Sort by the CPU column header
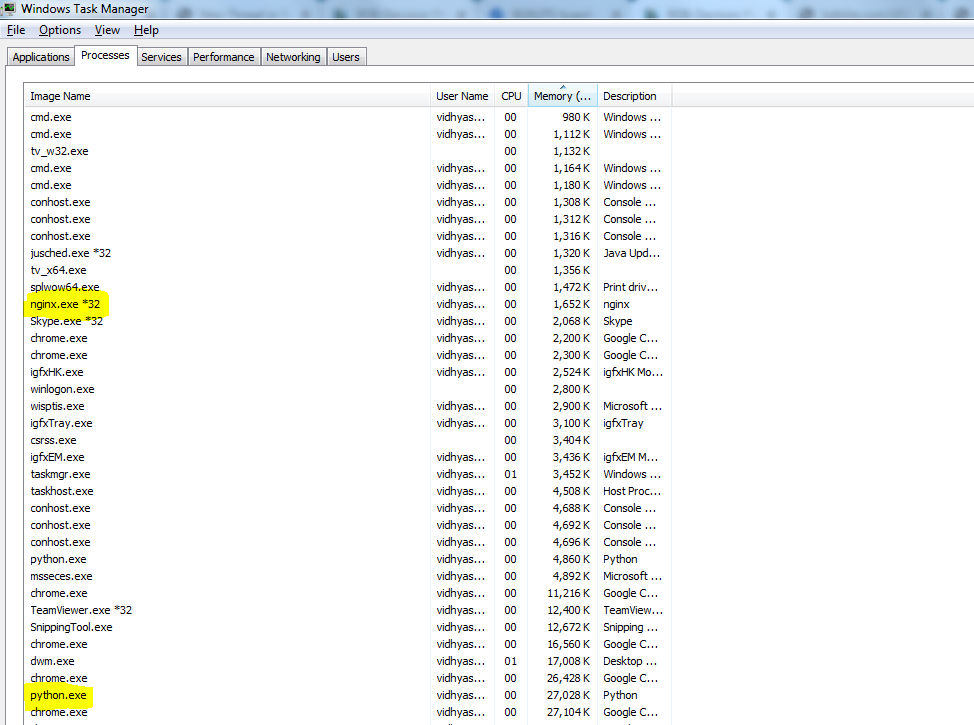Viewport: 974px width, 725px height. (511, 96)
